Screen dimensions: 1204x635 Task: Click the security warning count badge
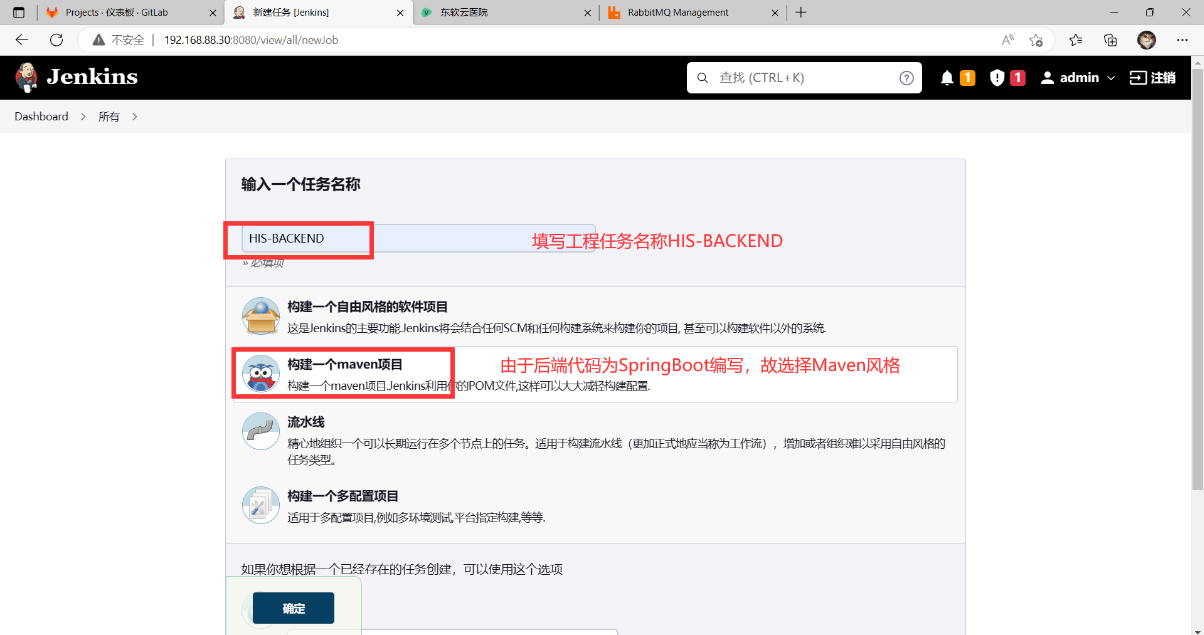click(1018, 78)
